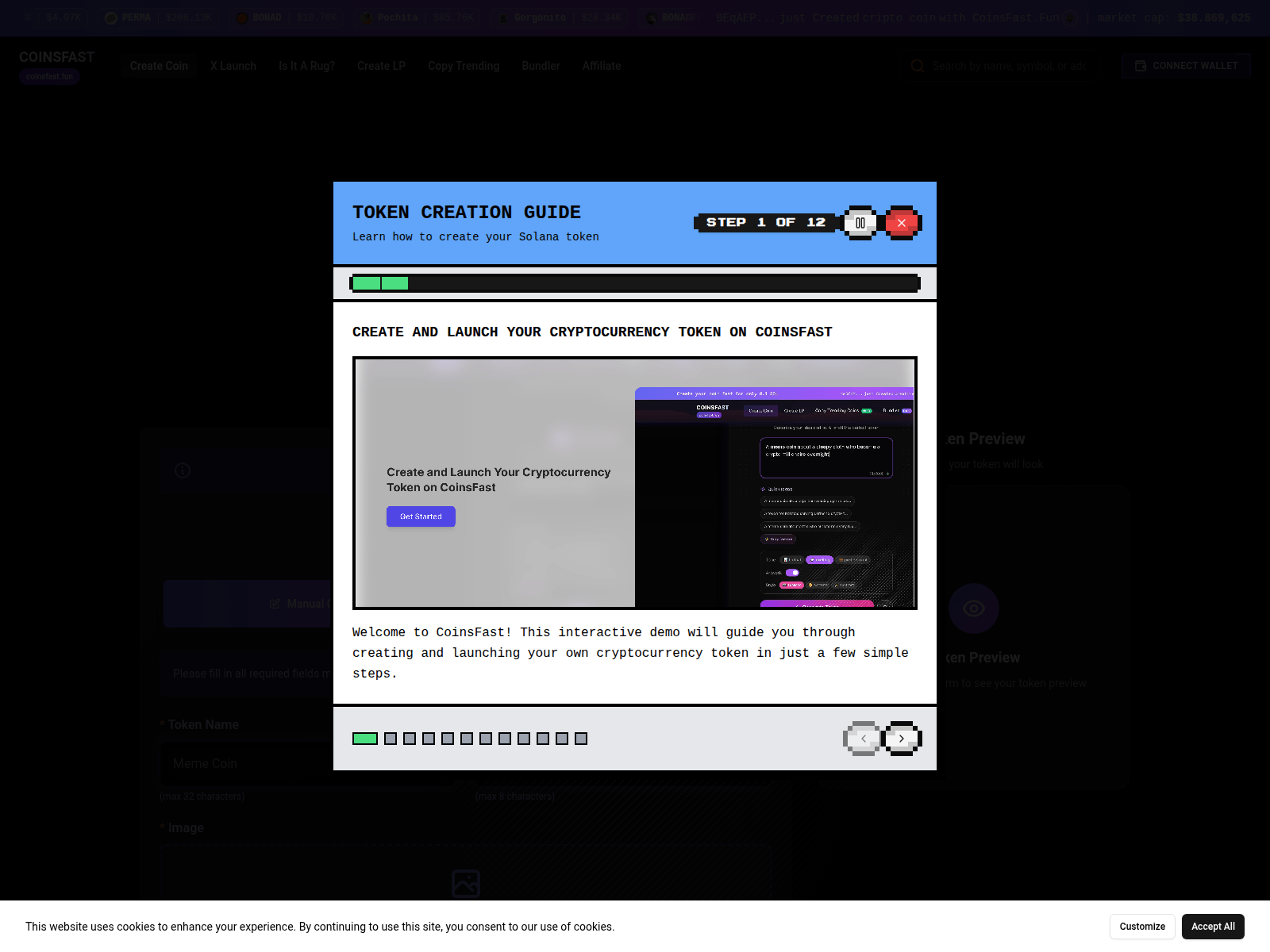Jump to step 2 indicator square

(391, 739)
